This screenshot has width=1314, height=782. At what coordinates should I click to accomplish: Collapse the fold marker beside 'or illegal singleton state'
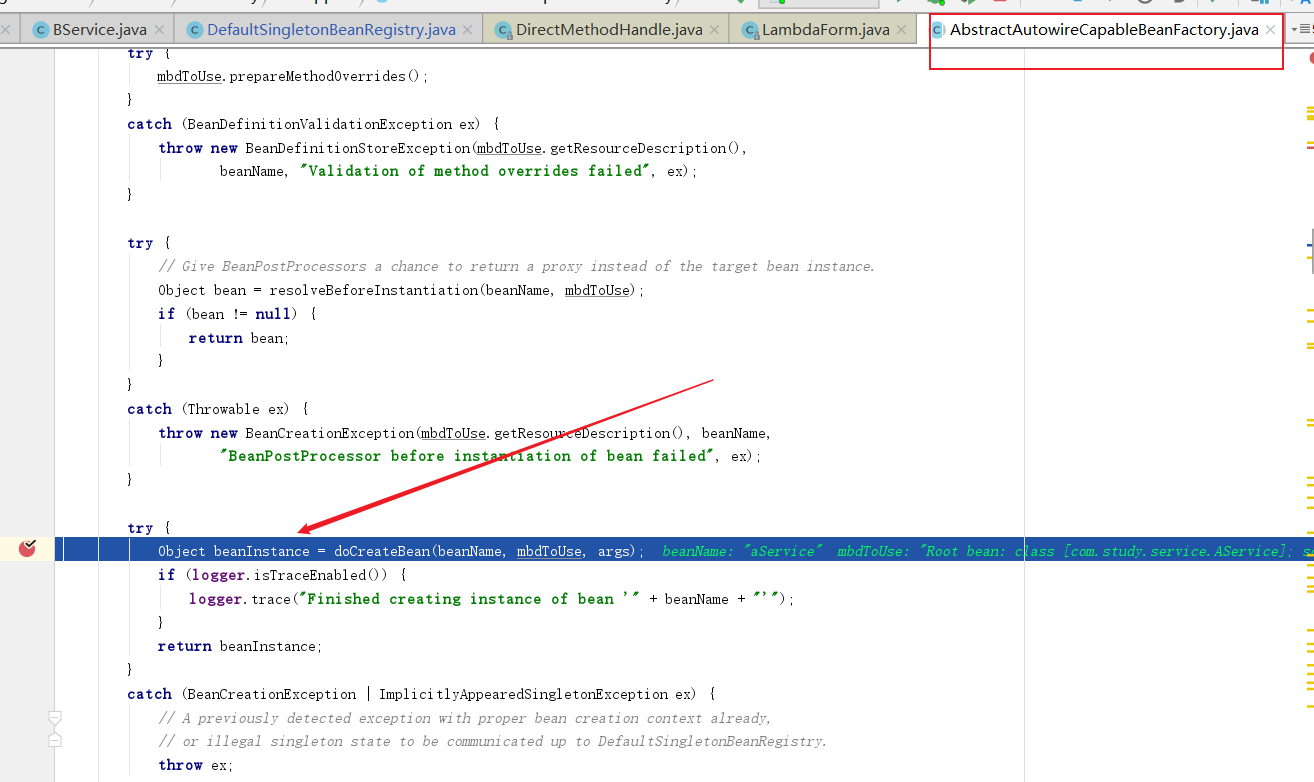(55, 740)
